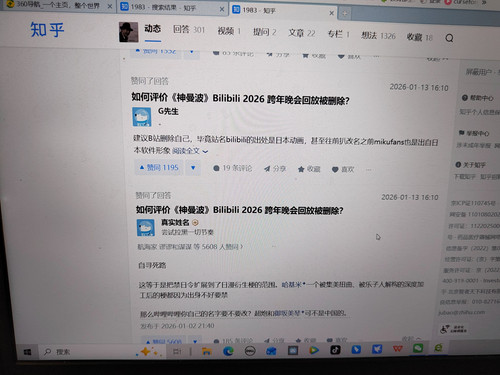500x375 pixels.
Task: Click the 发布于 2026-01-02 21:40 timestamp
Action: point(177,326)
